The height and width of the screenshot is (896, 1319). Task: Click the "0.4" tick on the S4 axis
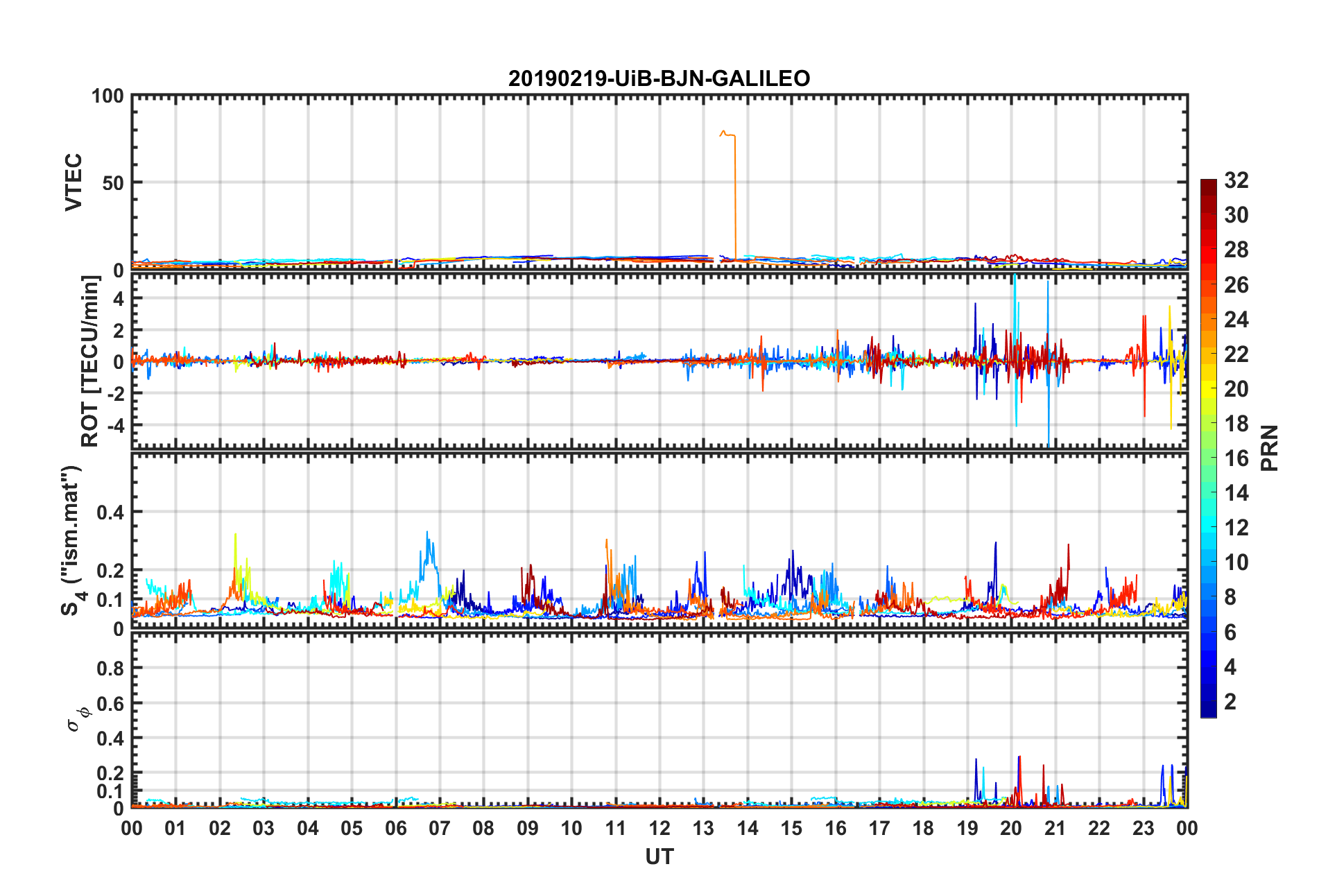tap(110, 512)
